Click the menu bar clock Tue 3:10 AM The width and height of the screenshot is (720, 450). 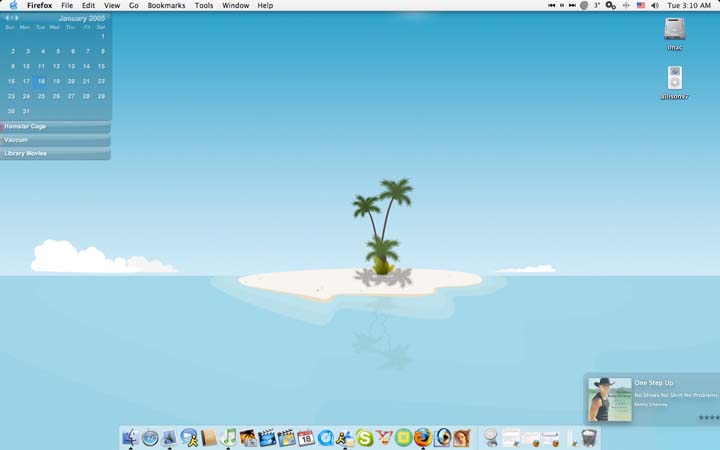pyautogui.click(x=689, y=6)
